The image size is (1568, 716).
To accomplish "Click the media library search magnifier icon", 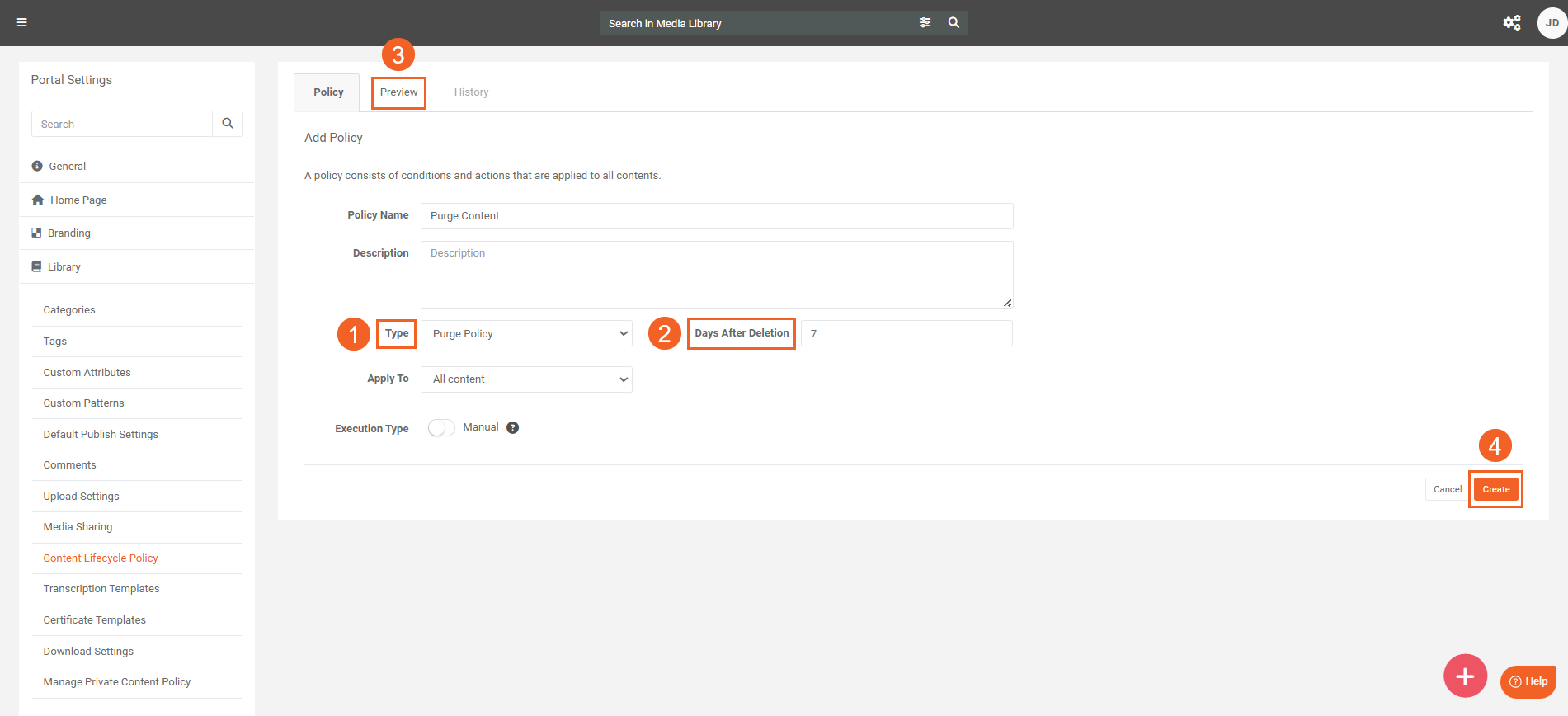I will [954, 23].
